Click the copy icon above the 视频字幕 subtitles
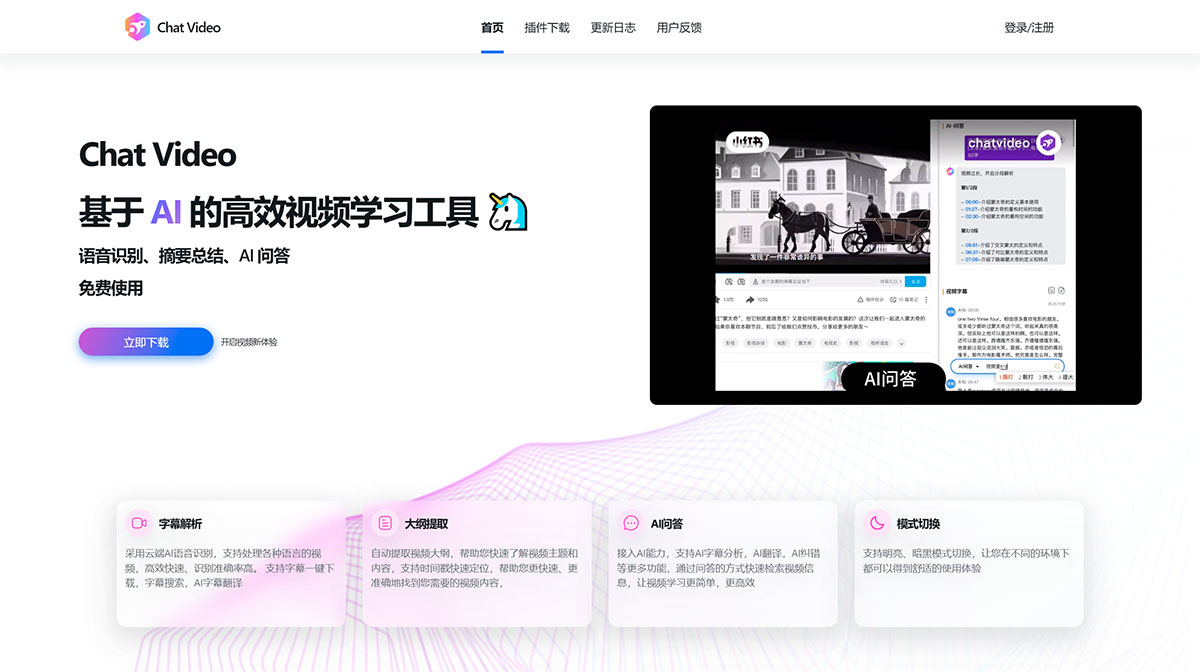1200x672 pixels. 1051,289
